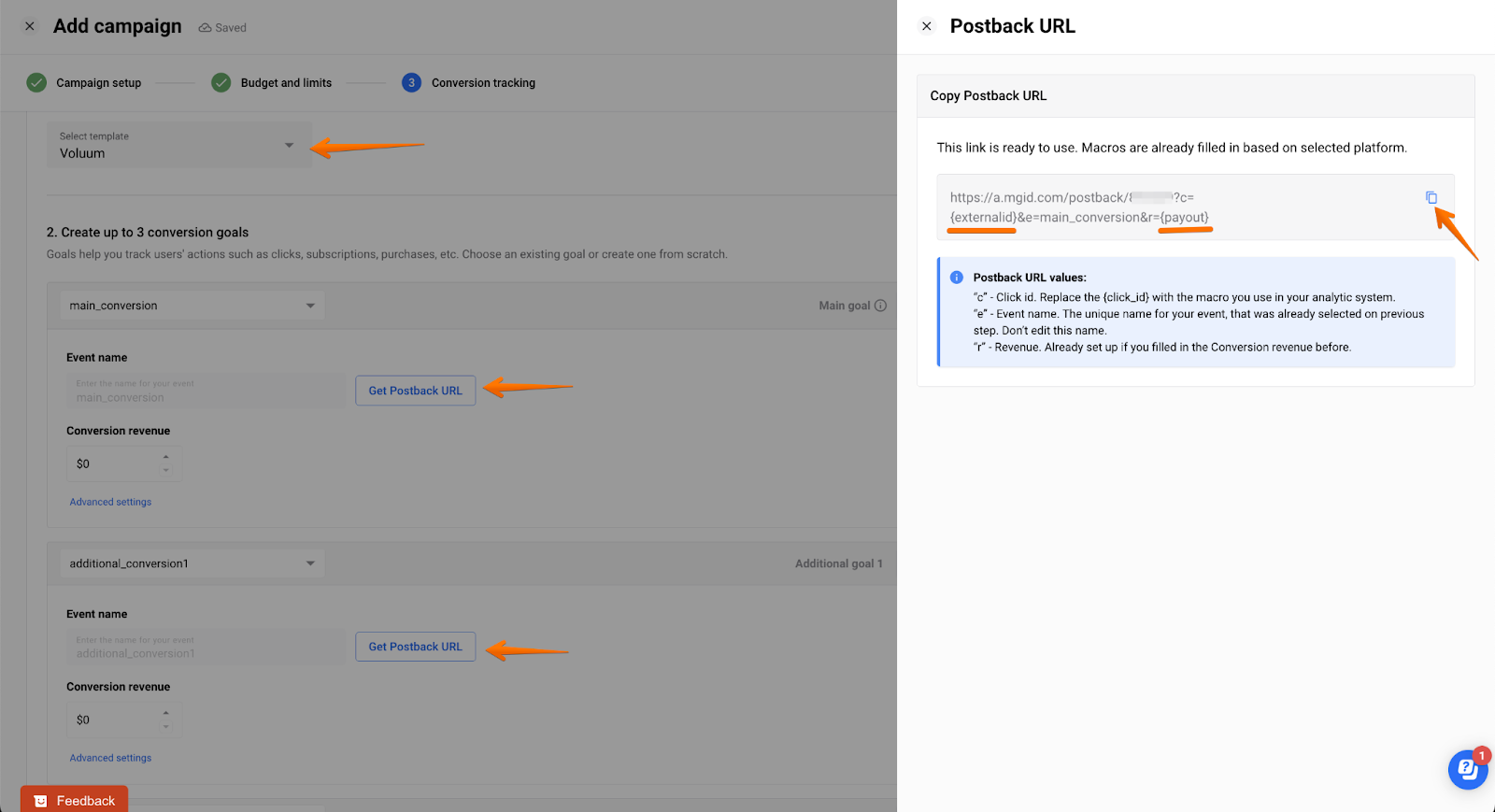This screenshot has width=1495, height=812.
Task: Open the help chat widget
Action: tap(1467, 769)
